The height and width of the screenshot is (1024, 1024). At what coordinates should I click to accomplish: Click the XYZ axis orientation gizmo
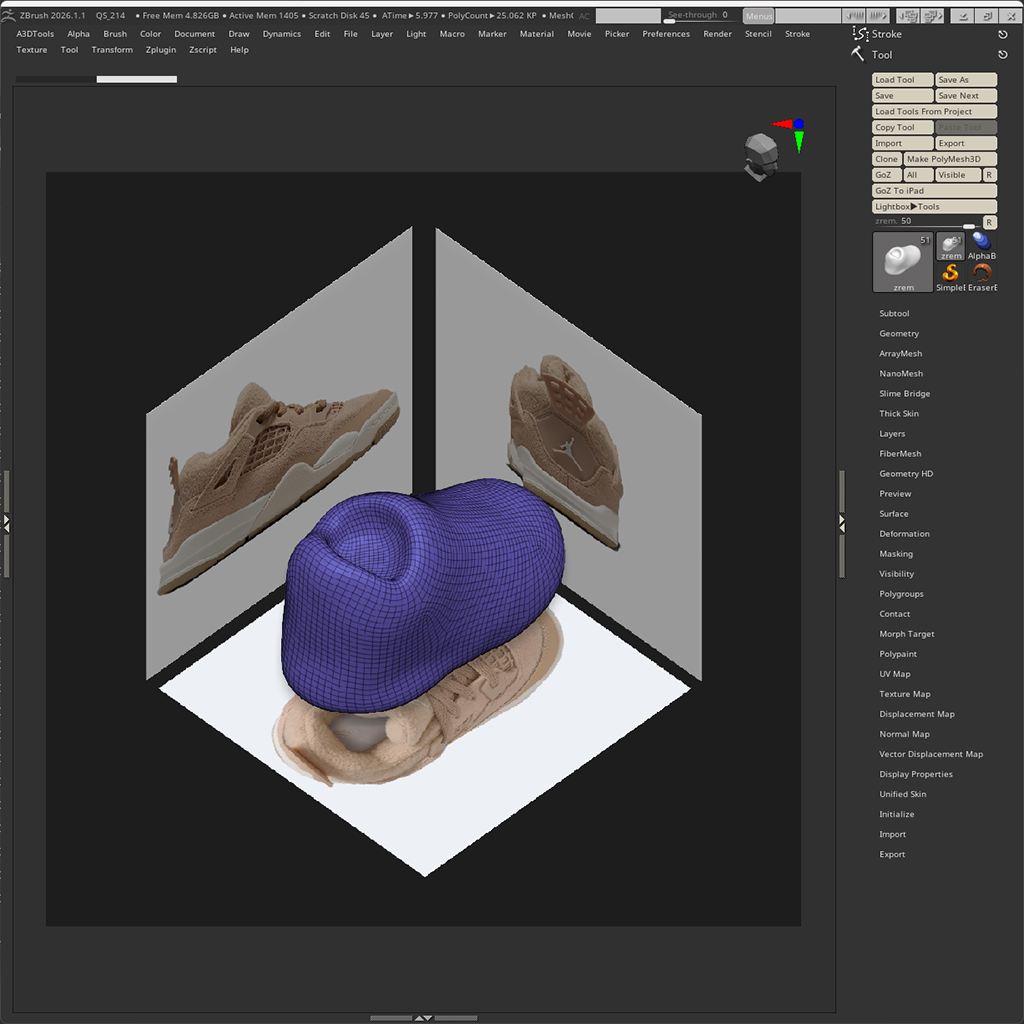point(790,133)
